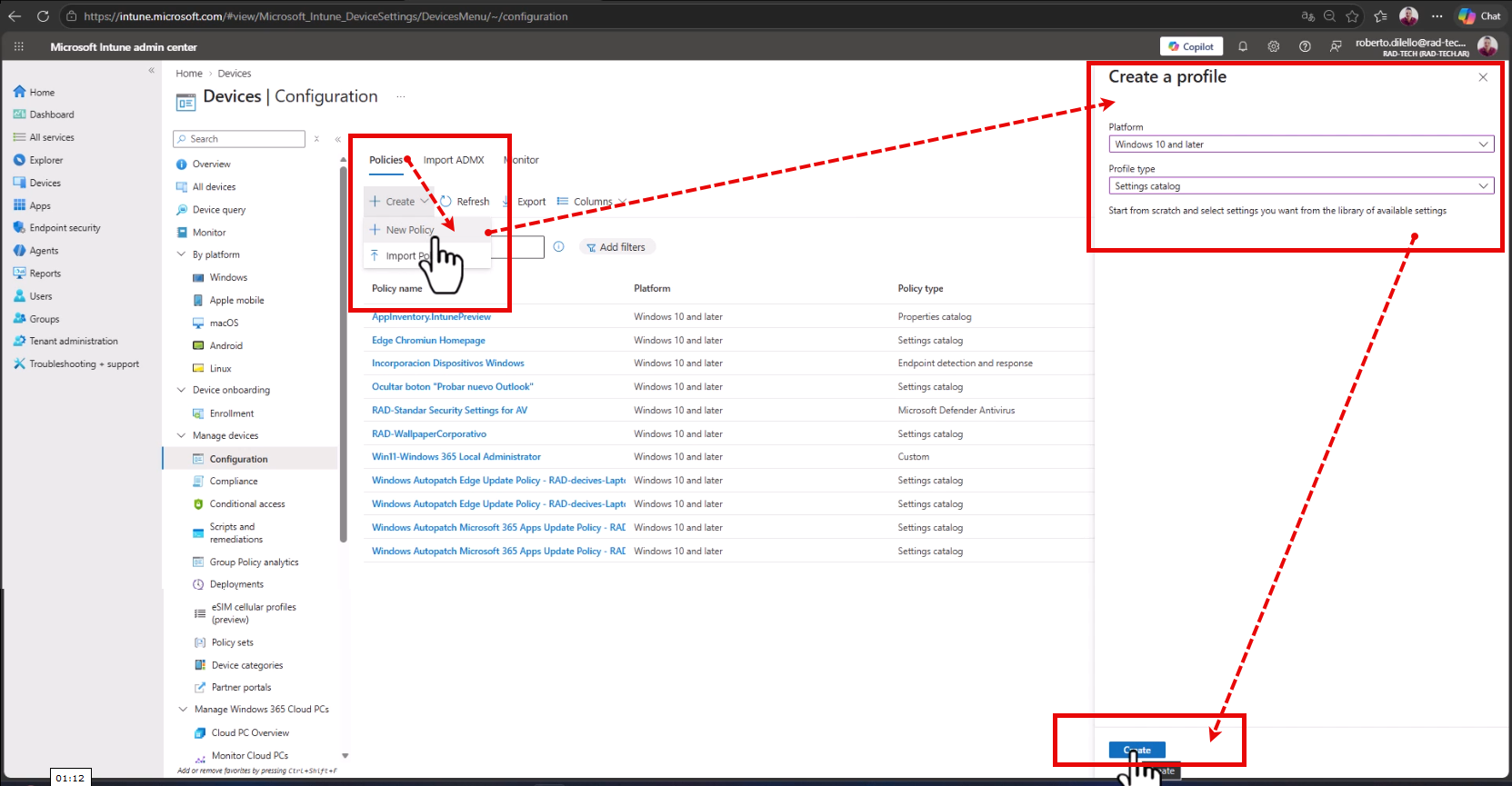1512x786 pixels.
Task: Open Copilot Chat in the browser toolbar
Action: coord(1479,16)
